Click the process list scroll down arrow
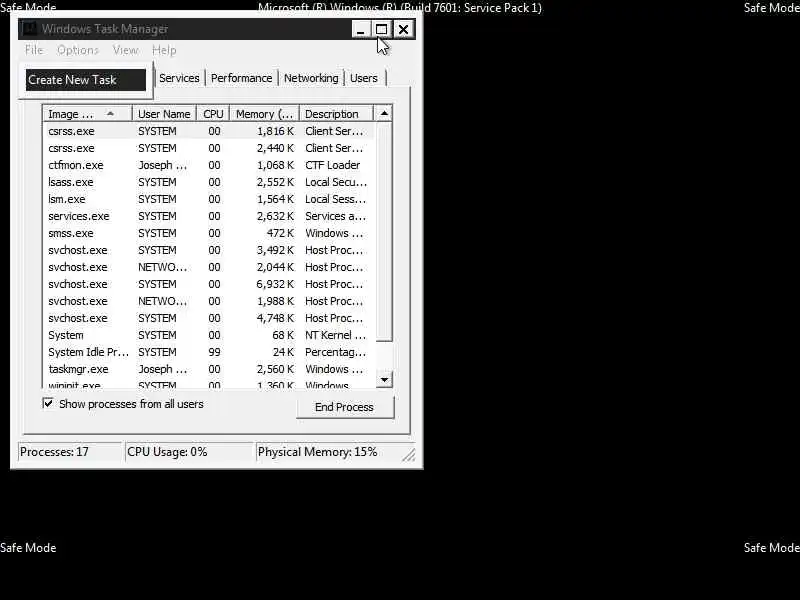The image size is (800, 600). click(x=384, y=380)
